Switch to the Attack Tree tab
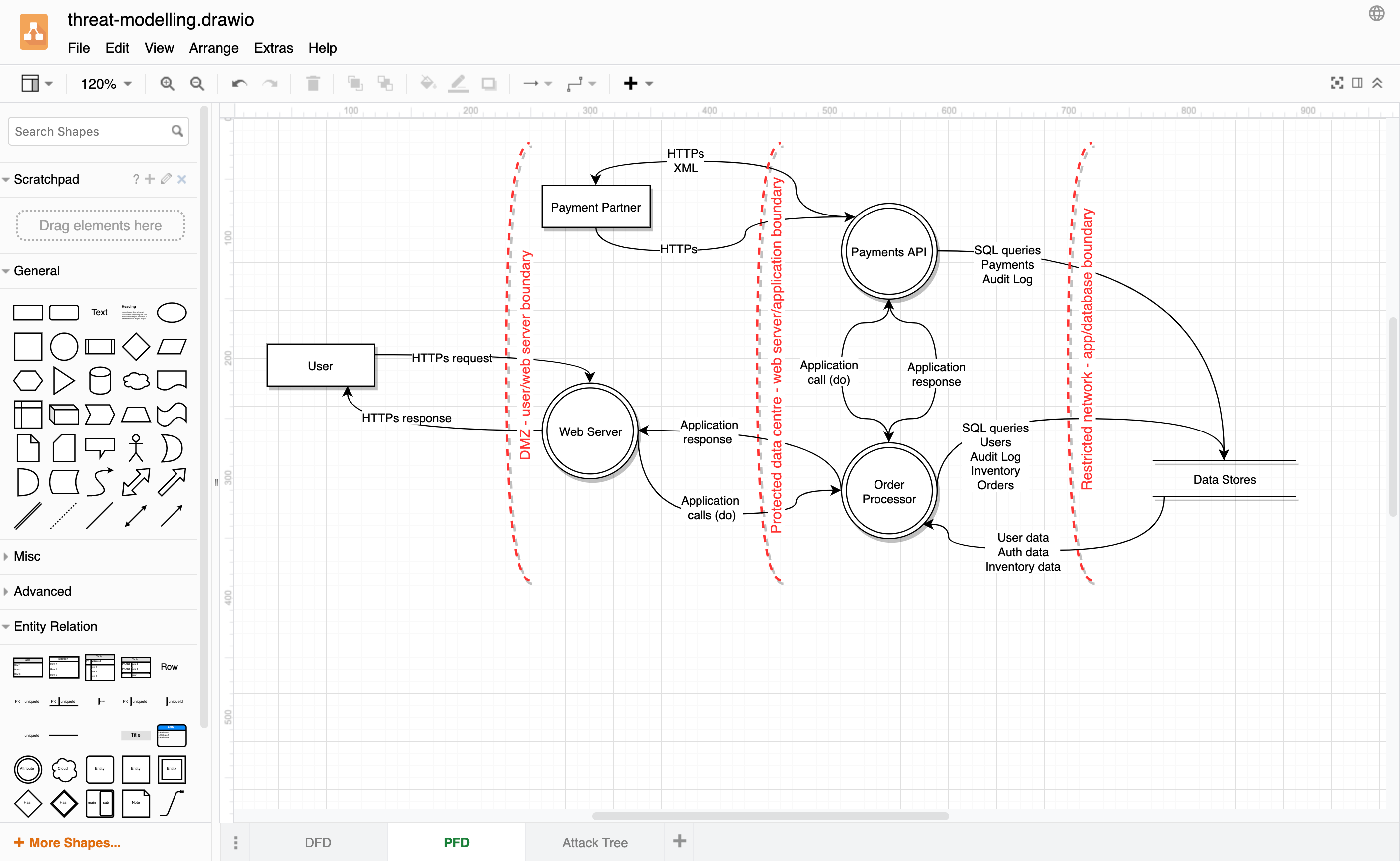1400x861 pixels. click(x=595, y=842)
